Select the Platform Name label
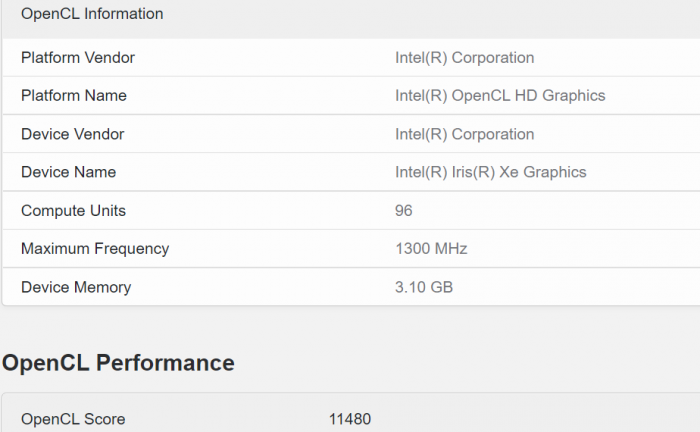Image resolution: width=700 pixels, height=432 pixels. [x=74, y=96]
